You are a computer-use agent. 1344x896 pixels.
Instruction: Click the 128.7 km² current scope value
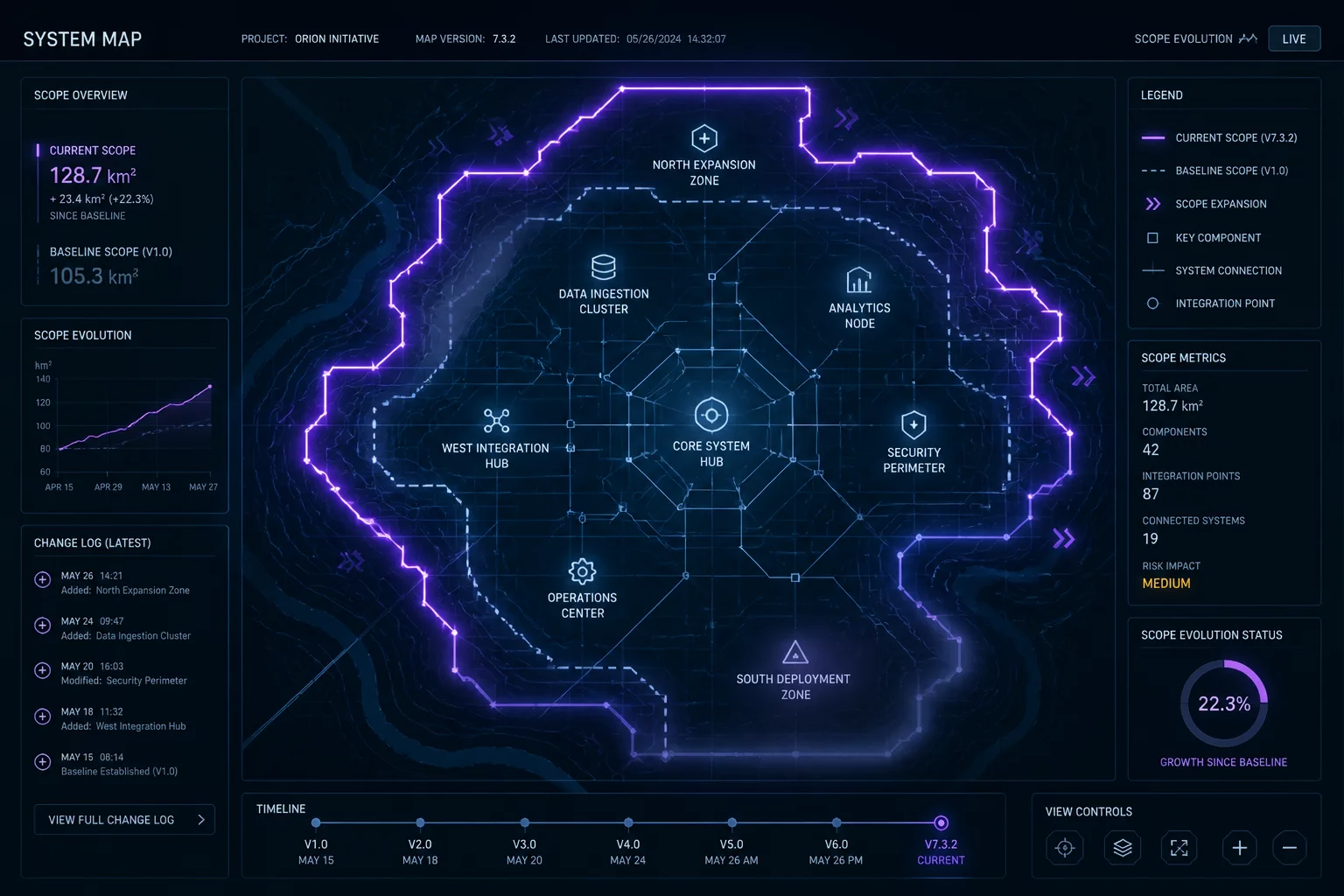pyautogui.click(x=93, y=175)
